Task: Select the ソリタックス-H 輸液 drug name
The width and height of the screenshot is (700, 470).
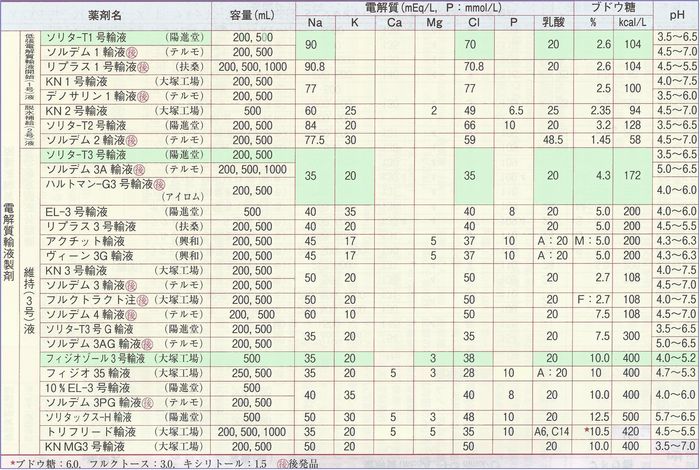Action: coord(89,417)
